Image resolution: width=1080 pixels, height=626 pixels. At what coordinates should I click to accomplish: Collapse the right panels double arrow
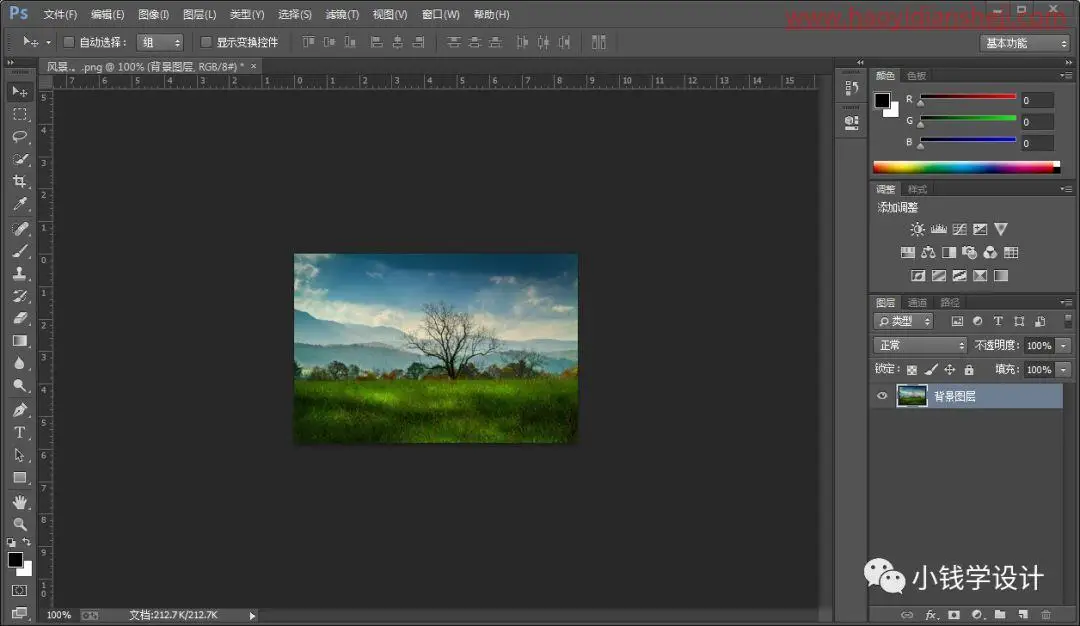[1068, 62]
